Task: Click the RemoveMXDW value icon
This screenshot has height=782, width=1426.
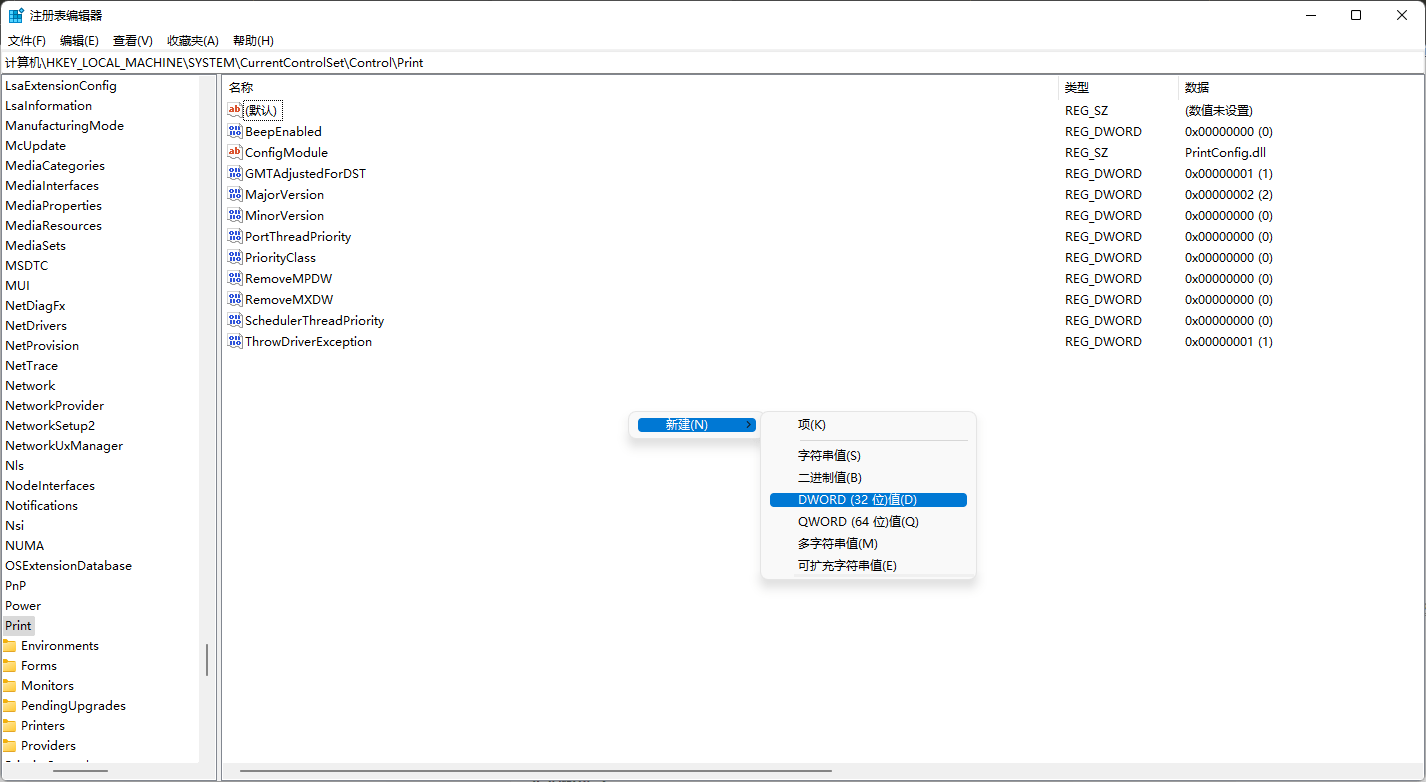Action: (x=235, y=299)
